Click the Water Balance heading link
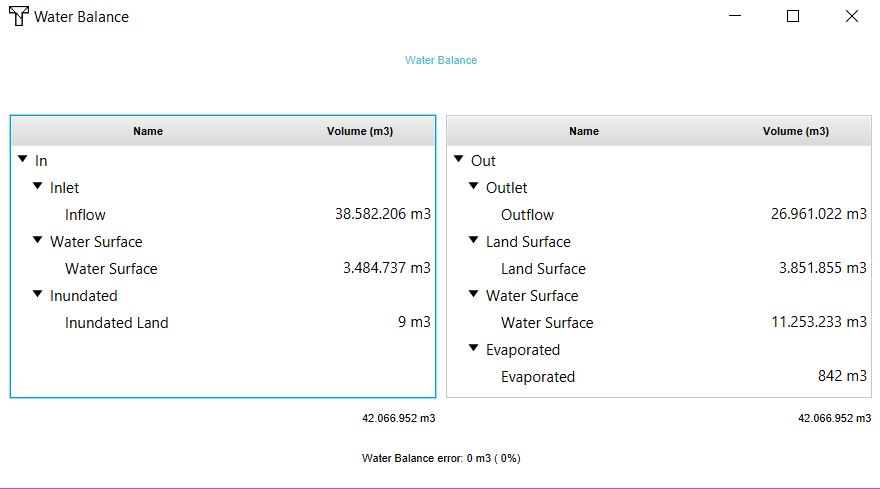 tap(441, 60)
